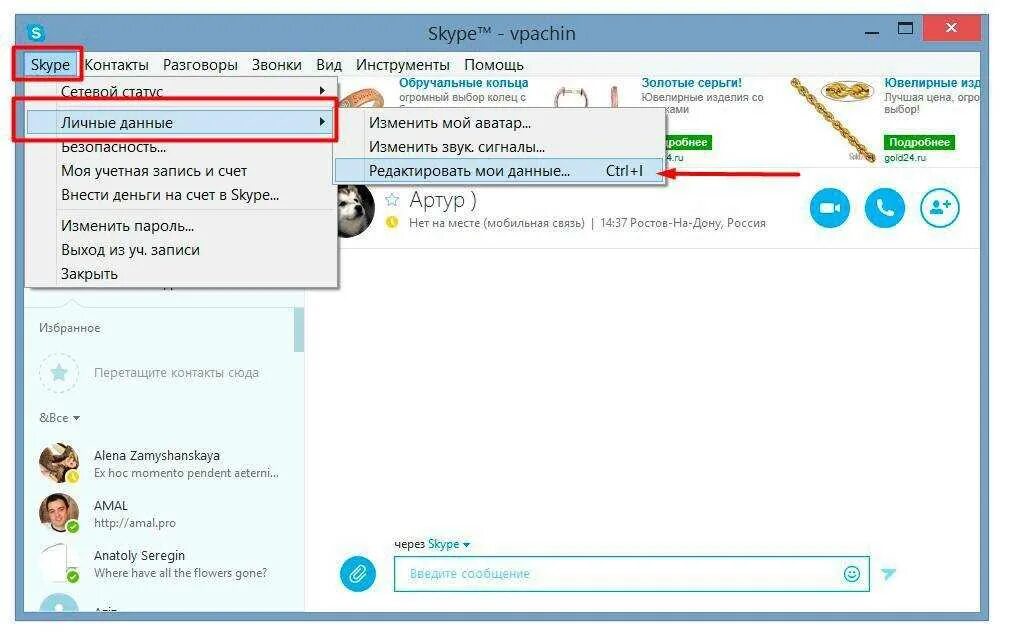The image size is (1019, 635).
Task: Open the Обручальные кольца ad link
Action: tap(463, 83)
